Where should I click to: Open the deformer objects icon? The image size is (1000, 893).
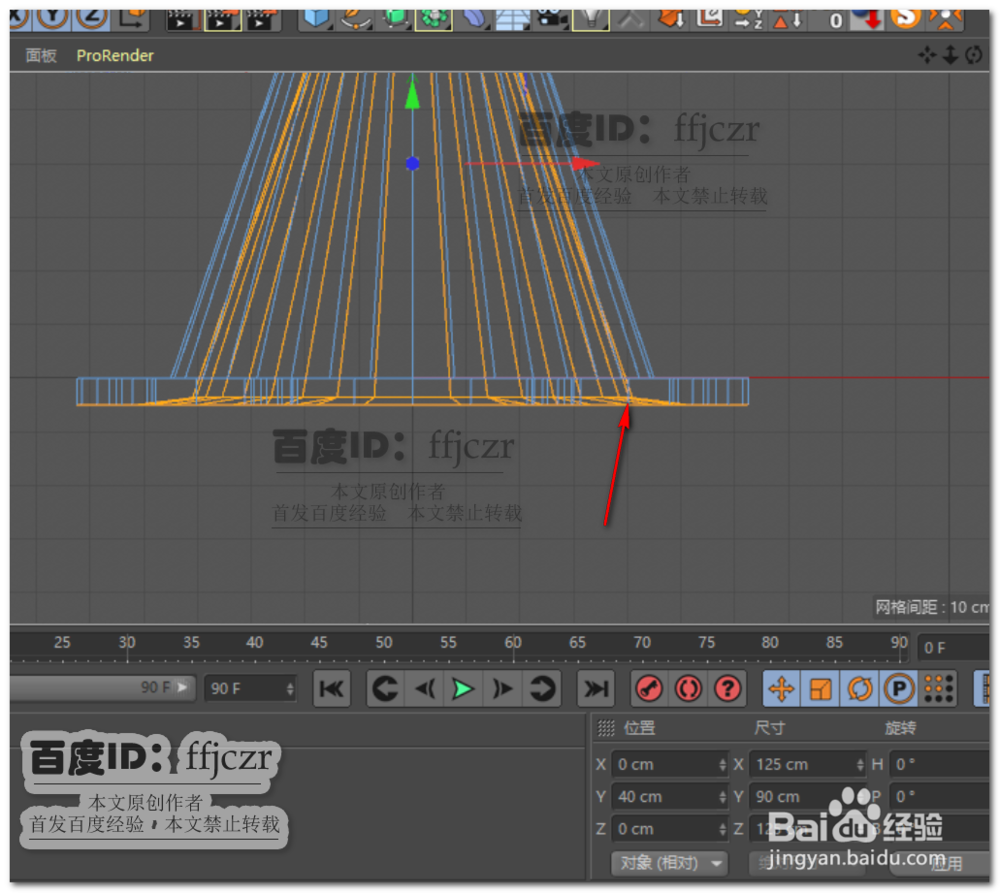click(x=474, y=18)
